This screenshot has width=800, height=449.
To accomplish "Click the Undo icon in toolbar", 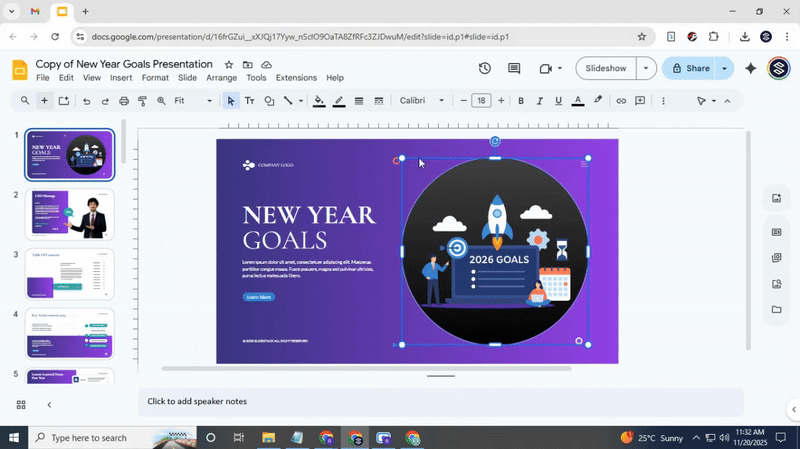I will [x=86, y=101].
